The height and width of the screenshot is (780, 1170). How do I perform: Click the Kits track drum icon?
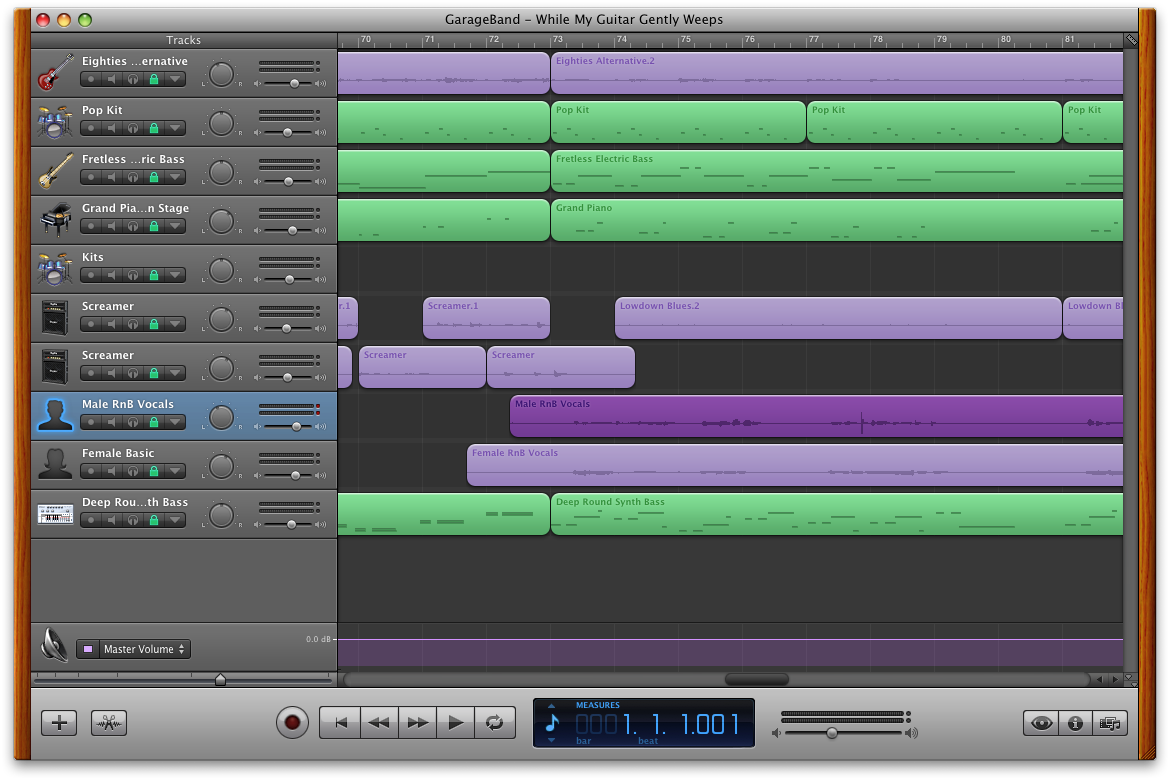55,269
